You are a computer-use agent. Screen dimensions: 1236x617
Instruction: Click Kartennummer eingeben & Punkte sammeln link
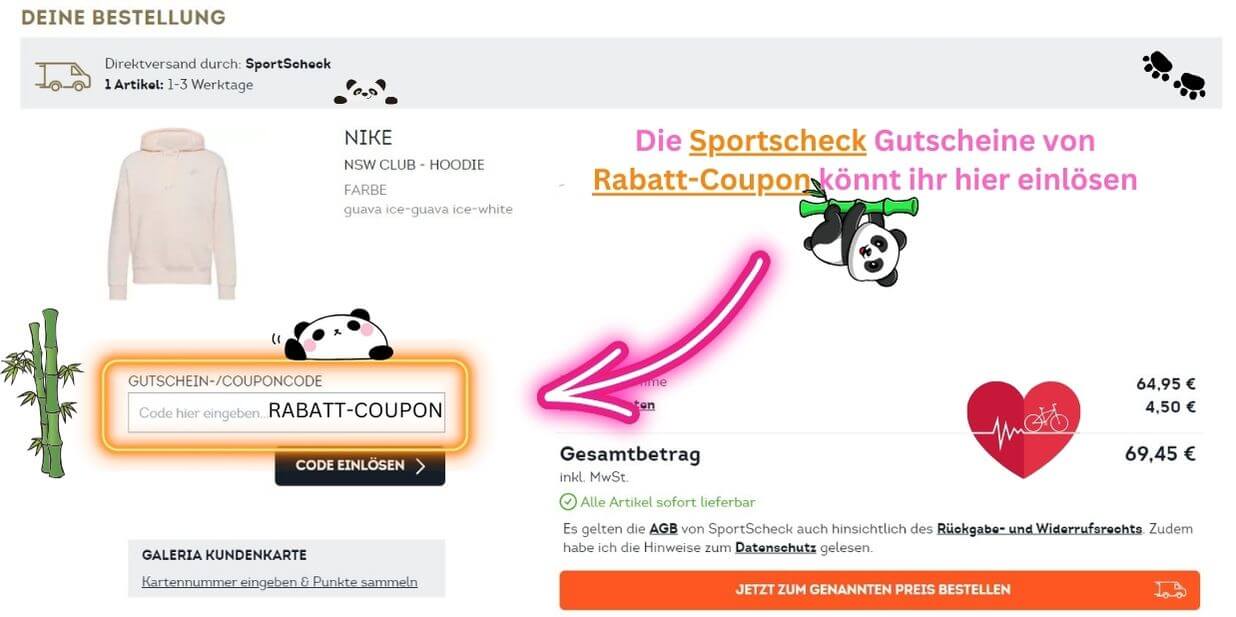(x=280, y=582)
